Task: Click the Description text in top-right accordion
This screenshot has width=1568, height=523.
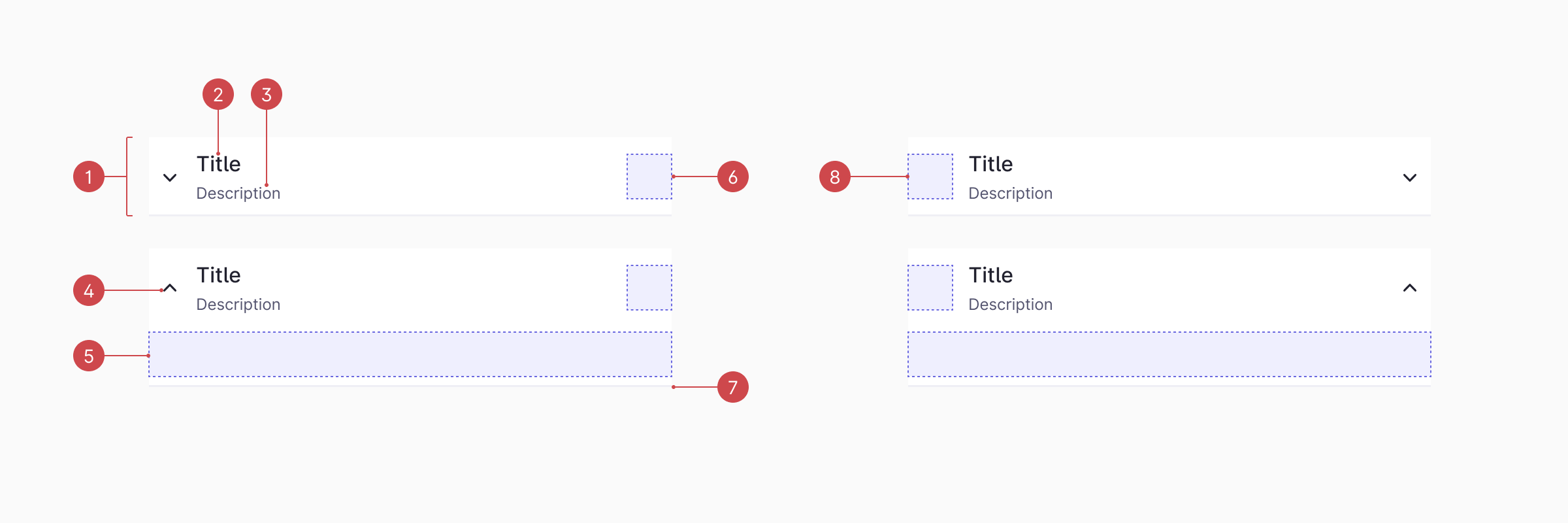Action: pyautogui.click(x=1011, y=194)
